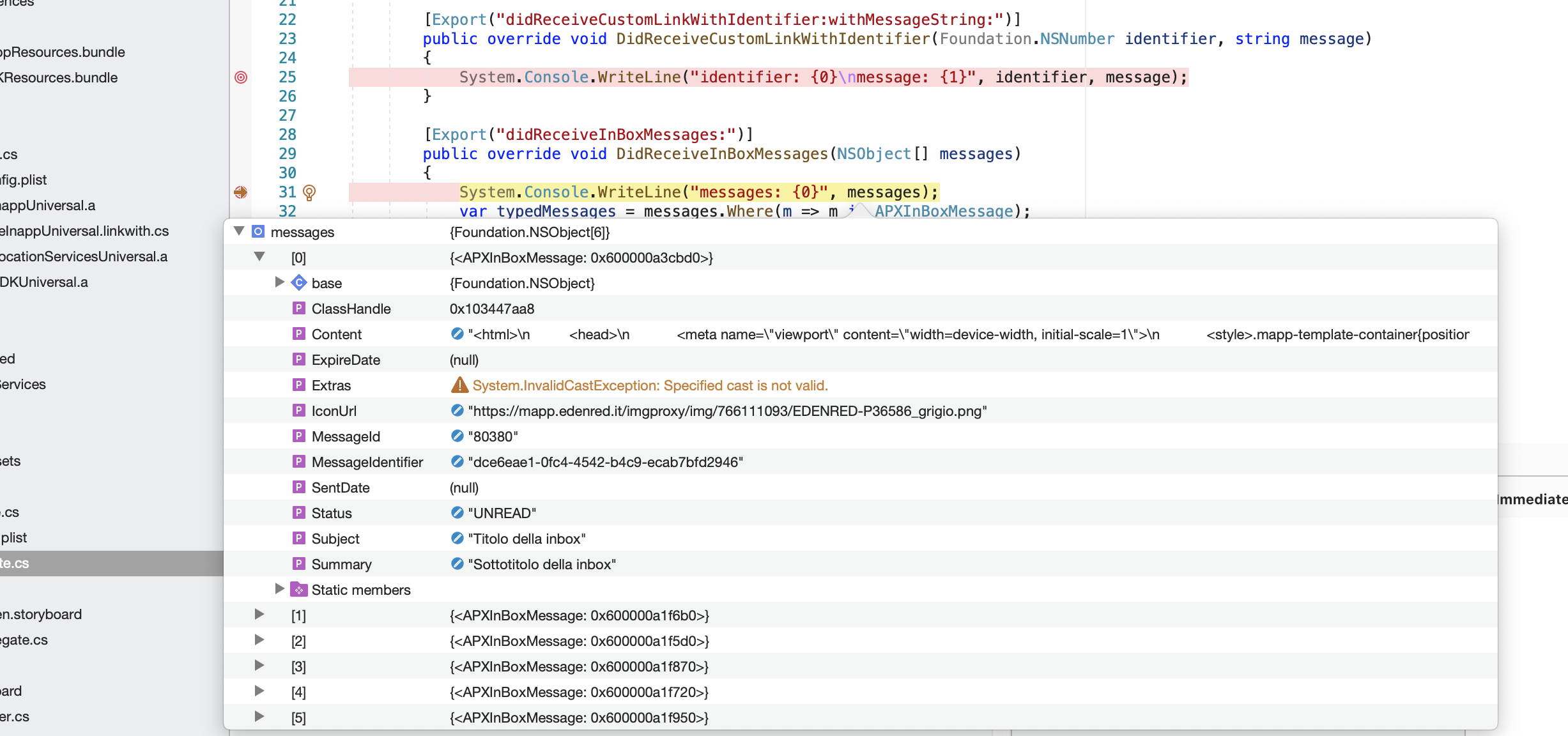Click the Static members group icon
The width and height of the screenshot is (1568, 736).
[298, 589]
